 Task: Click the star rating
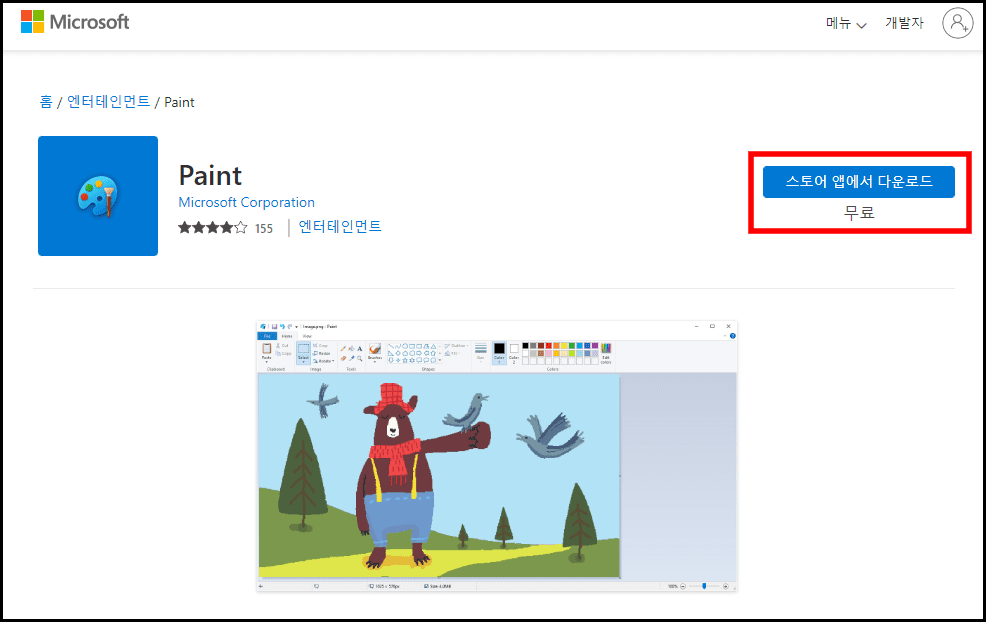coord(213,228)
